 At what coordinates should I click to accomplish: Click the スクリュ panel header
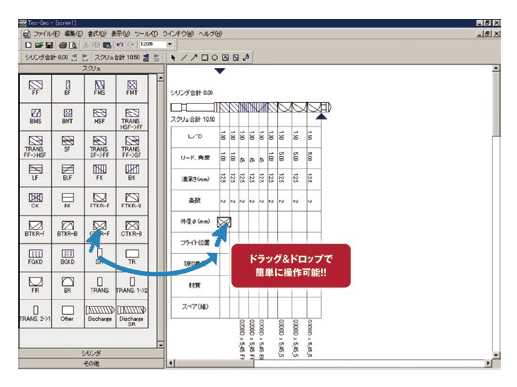[x=91, y=68]
